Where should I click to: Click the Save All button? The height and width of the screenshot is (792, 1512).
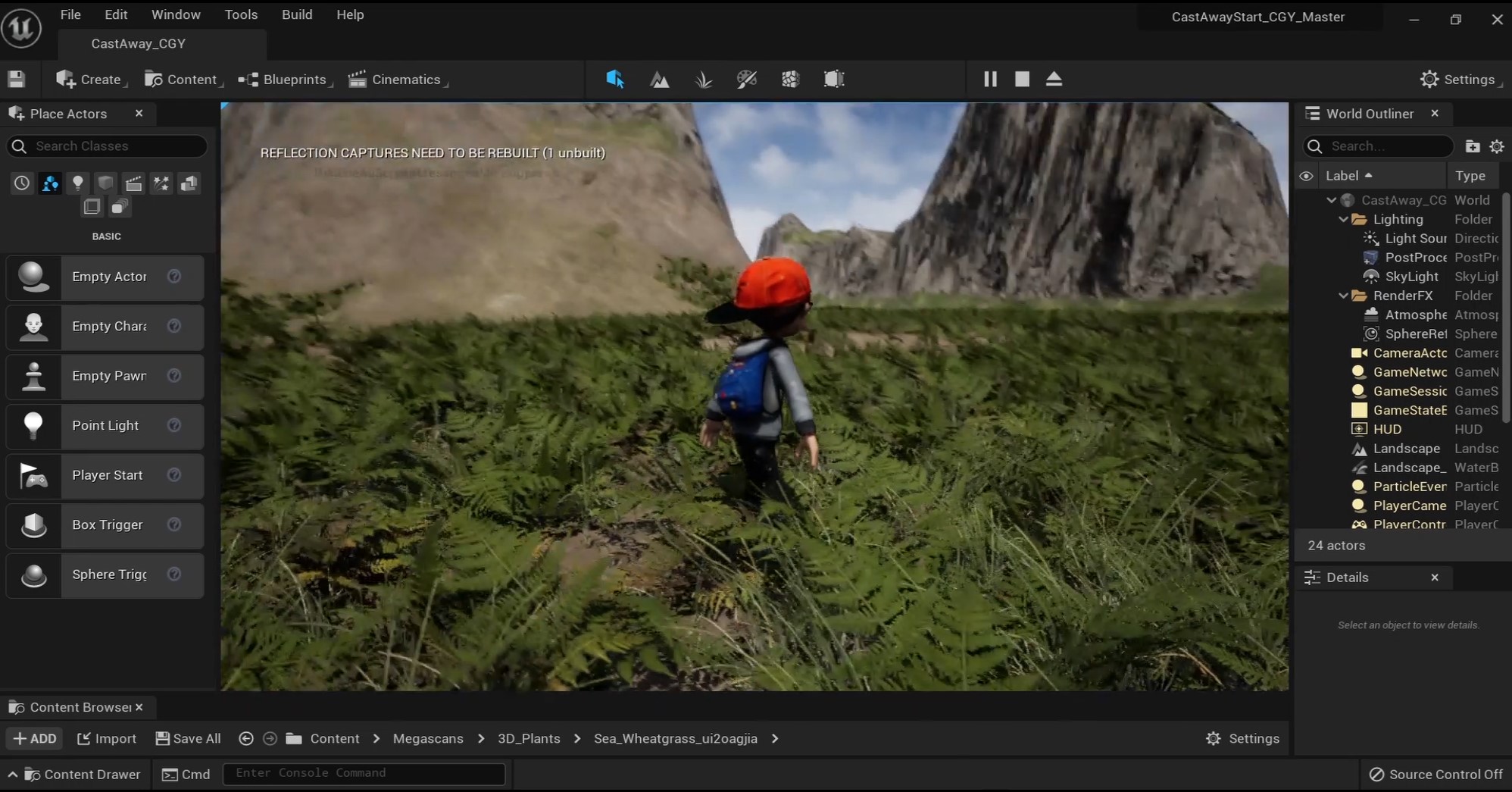(188, 738)
